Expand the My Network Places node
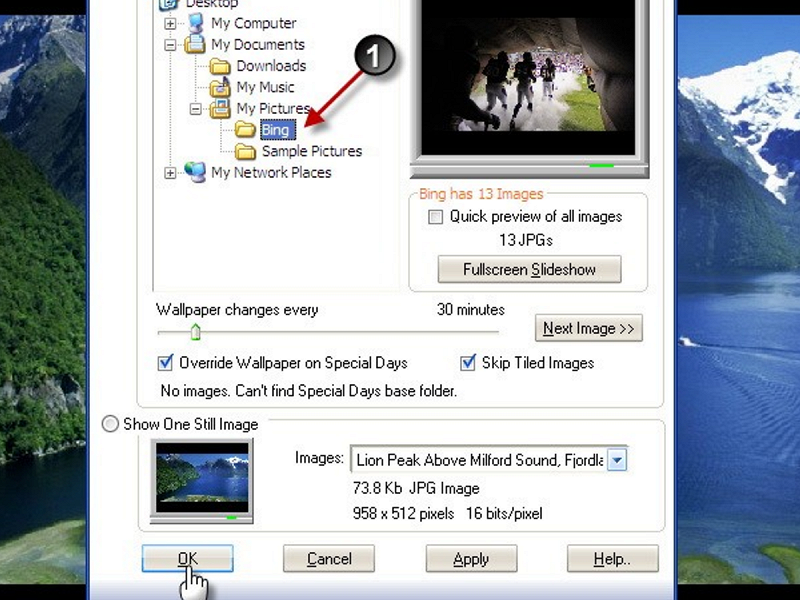This screenshot has width=800, height=600. tap(170, 173)
